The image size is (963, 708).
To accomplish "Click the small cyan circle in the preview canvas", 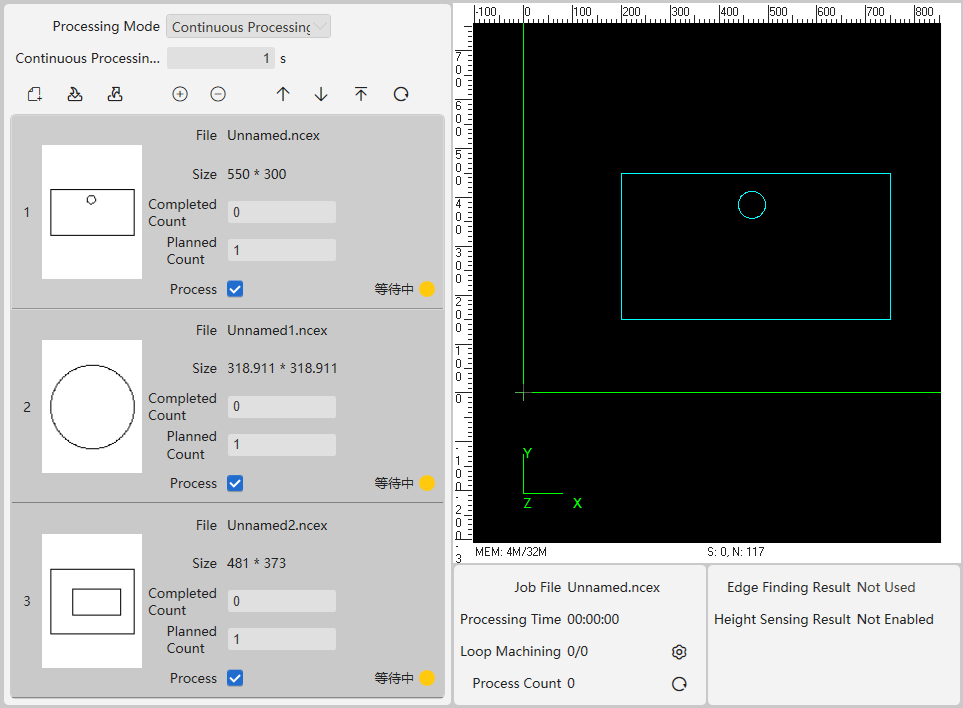I will (x=752, y=205).
